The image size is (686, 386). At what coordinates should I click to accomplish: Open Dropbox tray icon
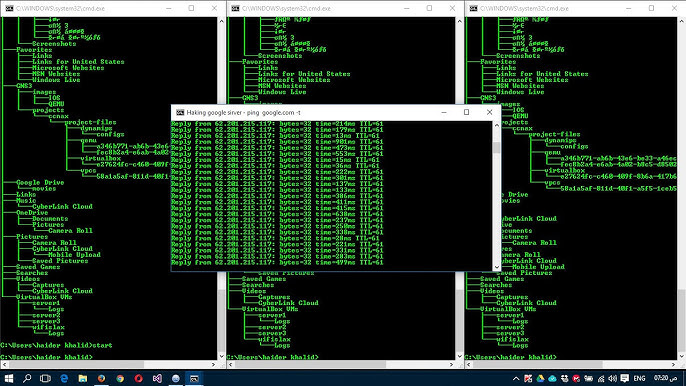564,379
